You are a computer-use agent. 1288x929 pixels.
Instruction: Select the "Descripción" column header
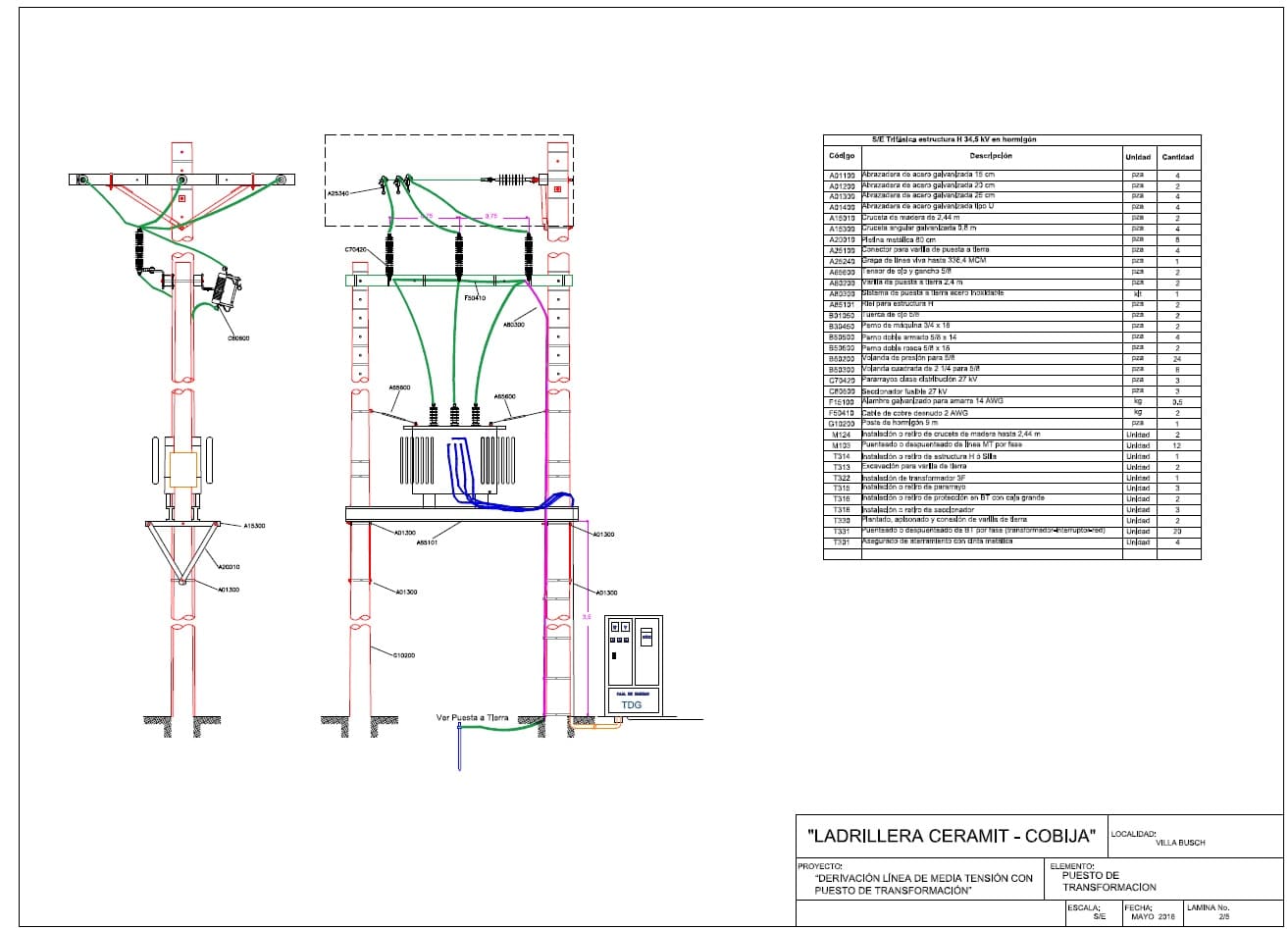coord(991,156)
